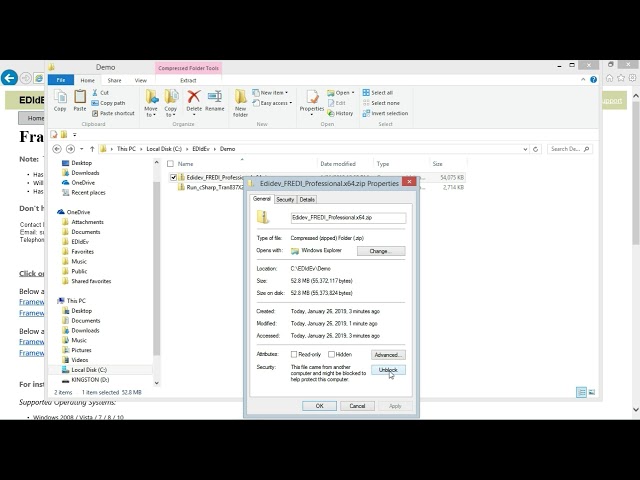Expand the New item dropdown
Screen dimensions: 640x480
click(287, 93)
